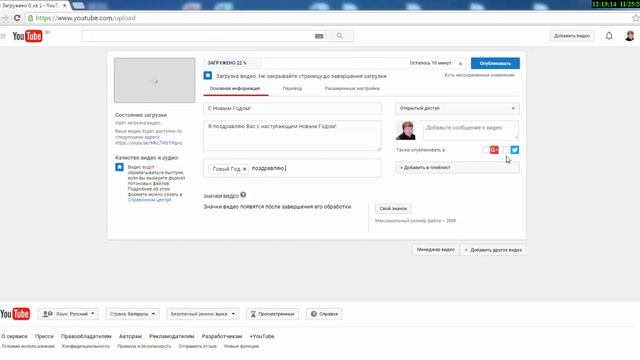The height and width of the screenshot is (360, 640).
Task: Click help icon next to Значки видео
Action: 243,195
